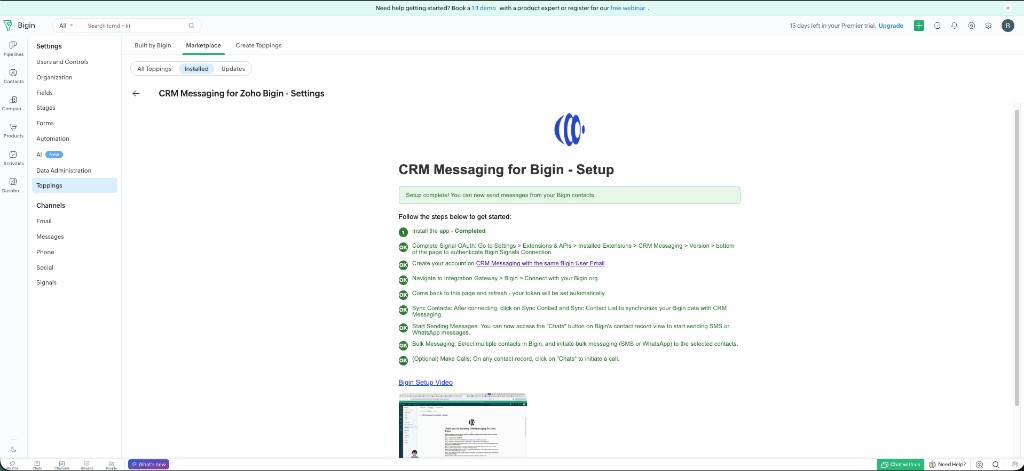Dismiss the top banner with X icon

[x=1008, y=8]
